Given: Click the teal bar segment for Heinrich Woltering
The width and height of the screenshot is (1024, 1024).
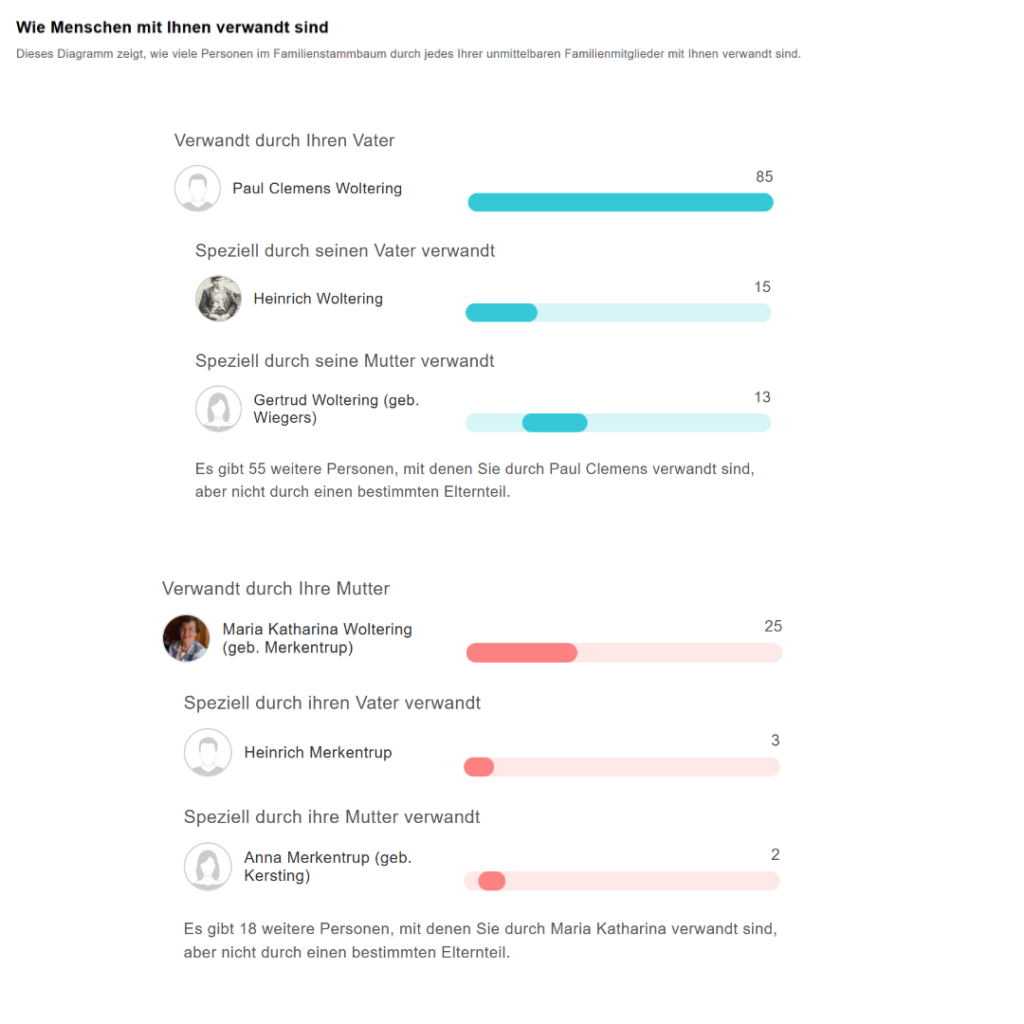Looking at the screenshot, I should click(x=502, y=313).
